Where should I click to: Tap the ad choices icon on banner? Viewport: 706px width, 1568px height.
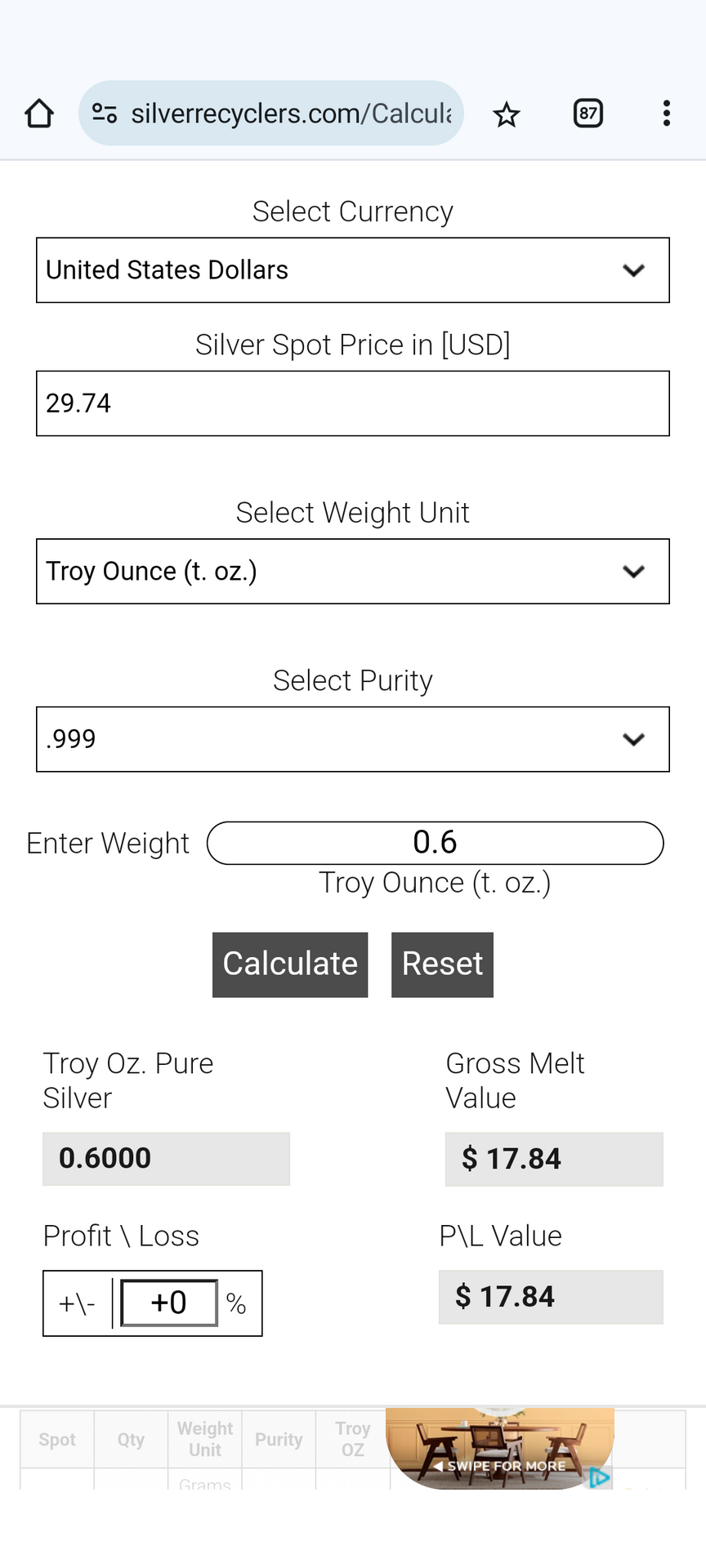pos(600,1477)
